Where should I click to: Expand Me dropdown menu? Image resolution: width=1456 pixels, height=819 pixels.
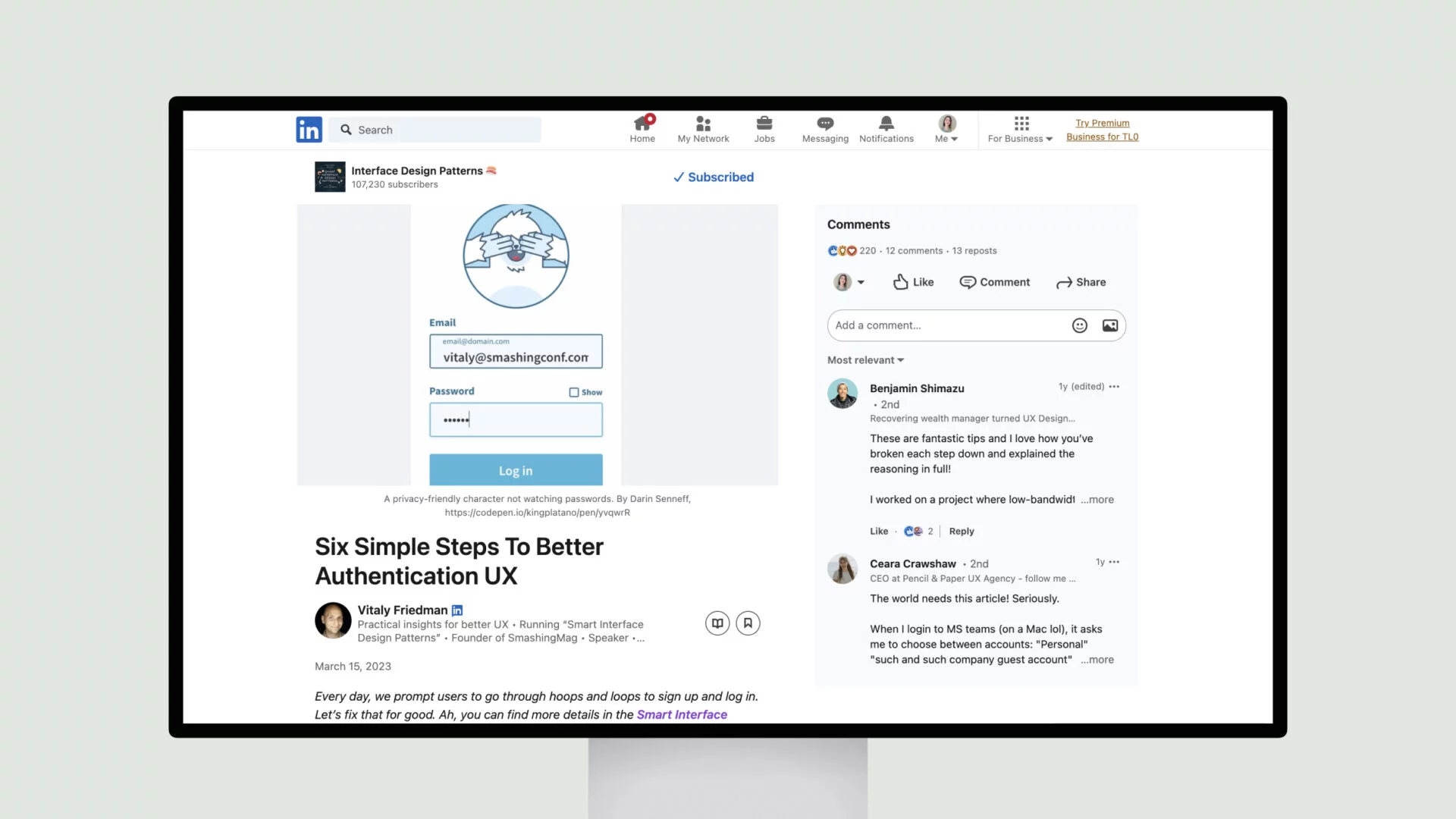(x=946, y=129)
